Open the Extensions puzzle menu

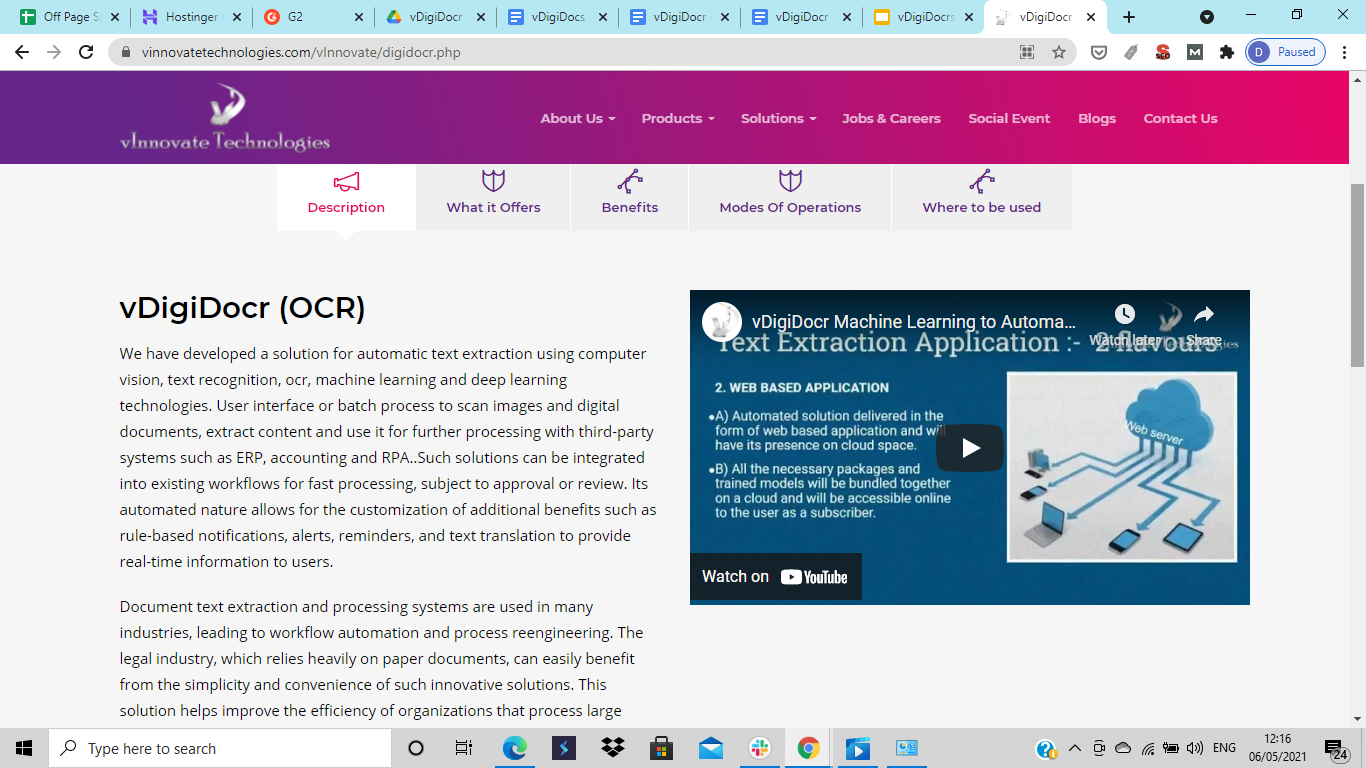[1227, 52]
